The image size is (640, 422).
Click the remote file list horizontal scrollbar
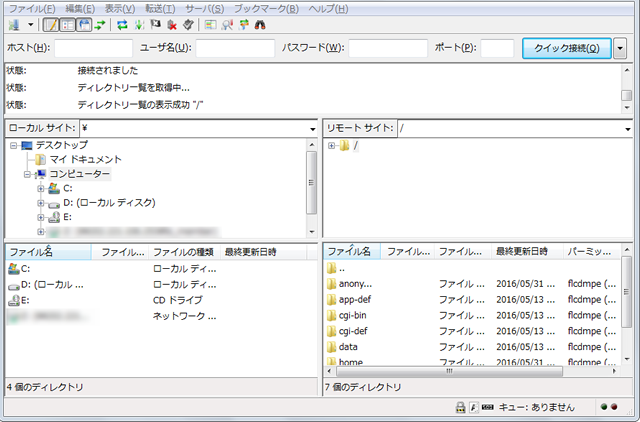coord(472,371)
